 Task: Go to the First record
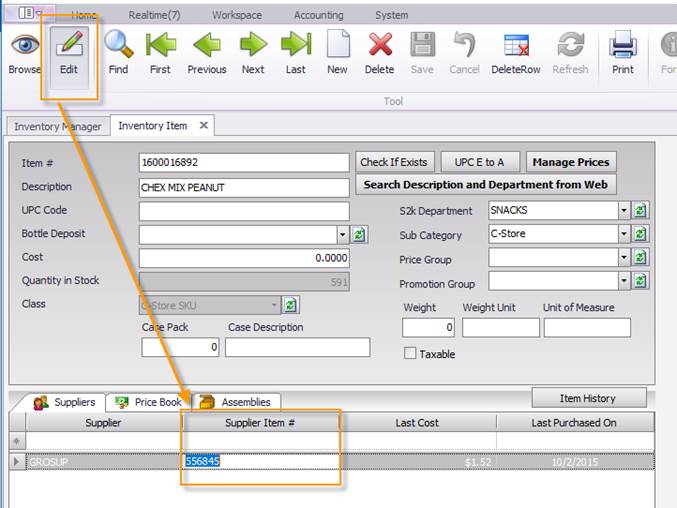pos(160,46)
